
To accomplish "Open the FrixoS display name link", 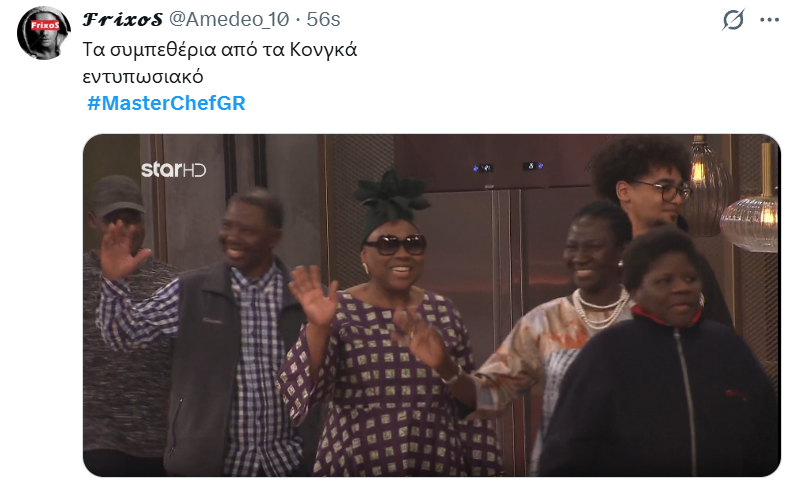I will pyautogui.click(x=123, y=20).
